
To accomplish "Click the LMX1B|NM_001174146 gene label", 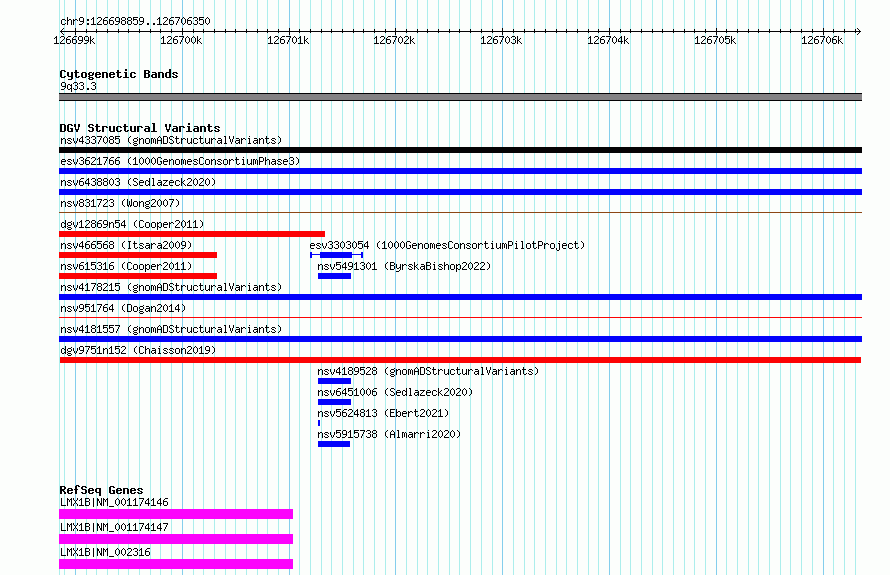I will tap(114, 502).
